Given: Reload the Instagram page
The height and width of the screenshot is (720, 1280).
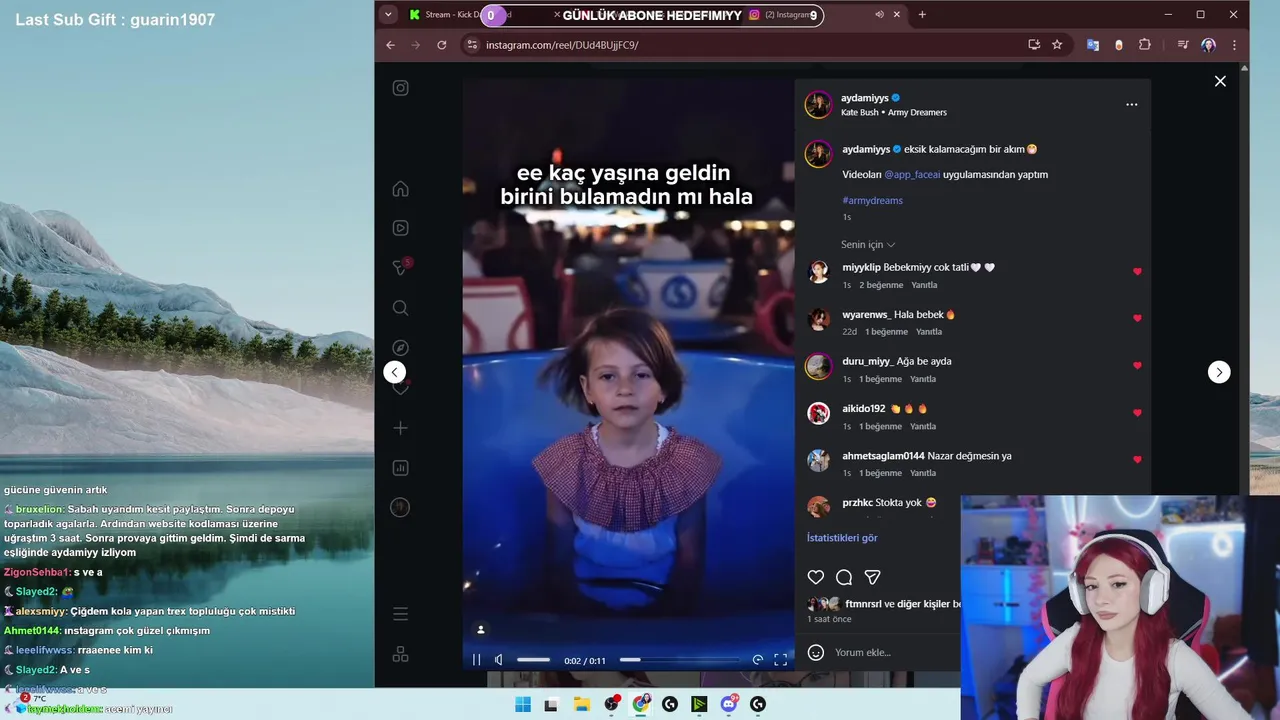Looking at the screenshot, I should pos(441,45).
